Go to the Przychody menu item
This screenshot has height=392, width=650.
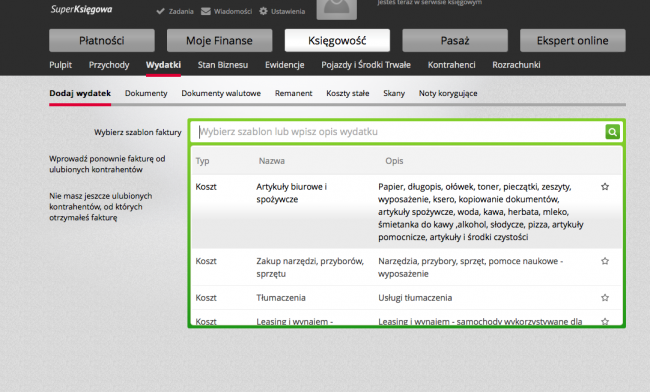pos(109,65)
